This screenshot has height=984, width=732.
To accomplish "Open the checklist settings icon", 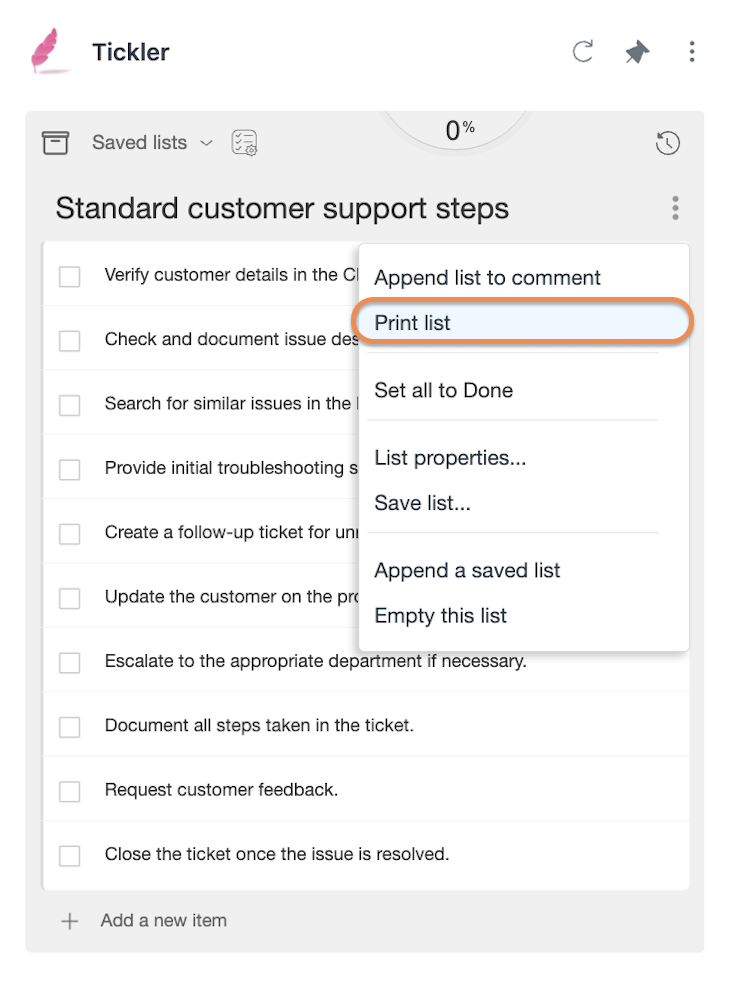I will tap(244, 142).
